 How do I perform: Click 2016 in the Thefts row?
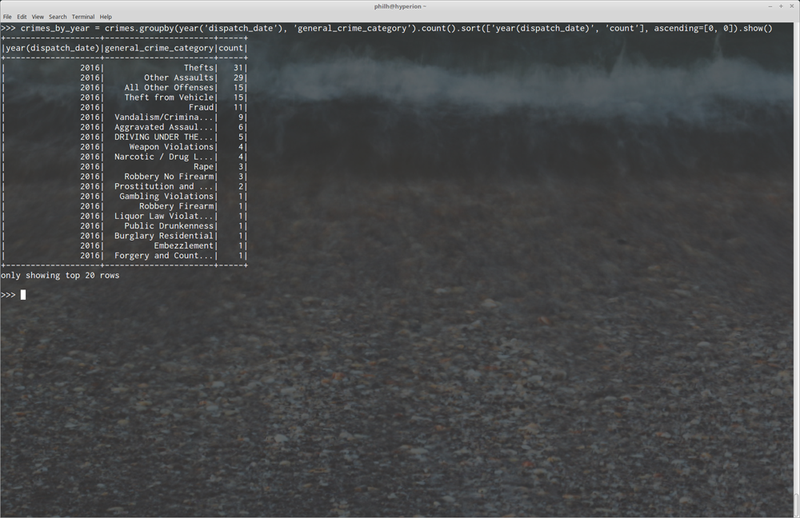(x=90, y=68)
